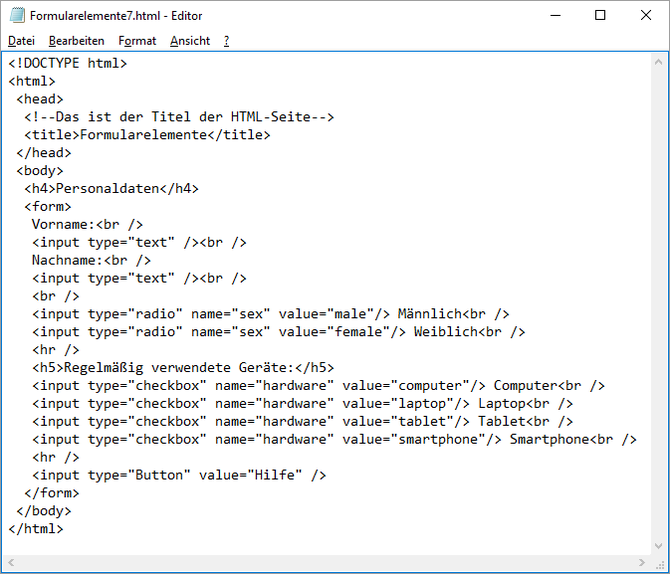The image size is (670, 574).
Task: Click the vertical scrollbar up arrow
Action: [x=658, y=62]
